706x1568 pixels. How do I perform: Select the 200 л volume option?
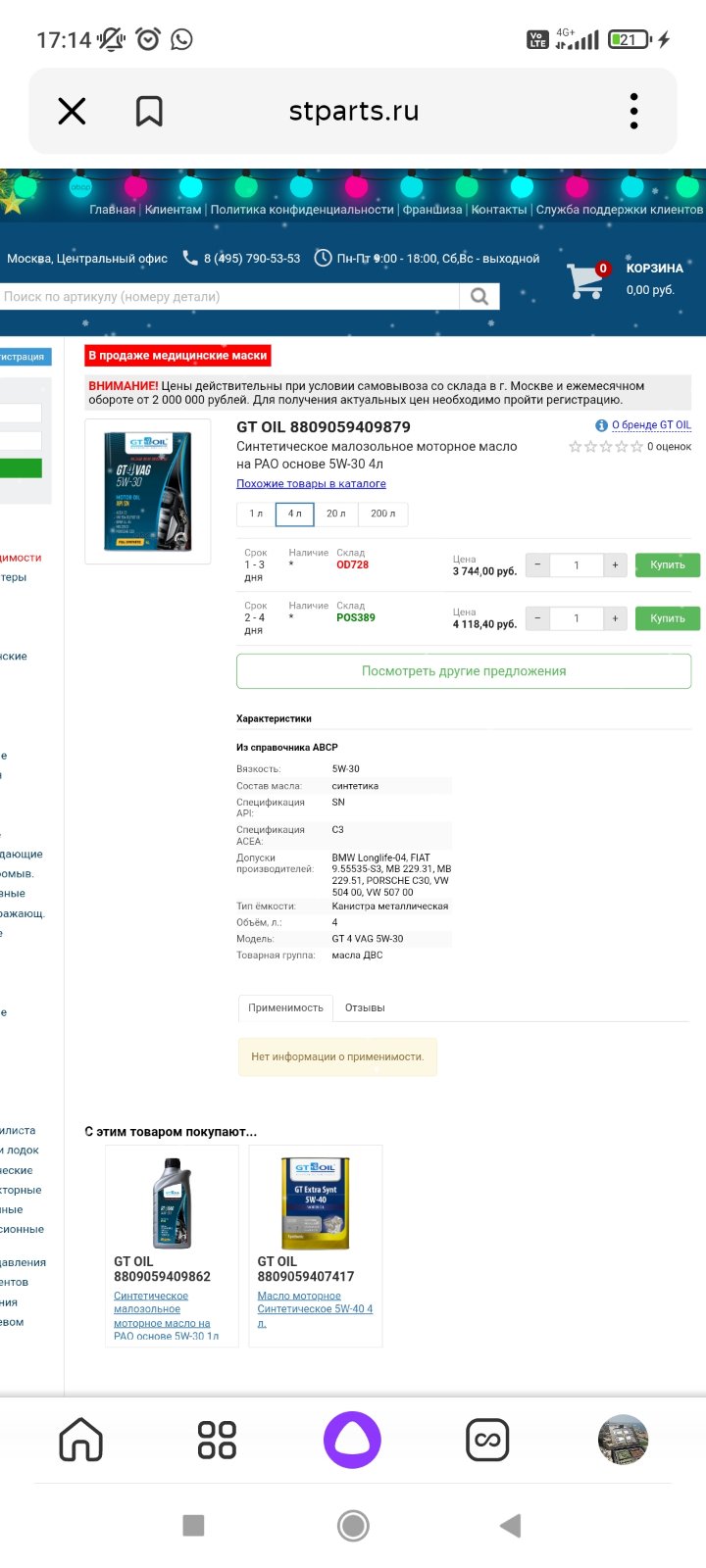pyautogui.click(x=383, y=514)
